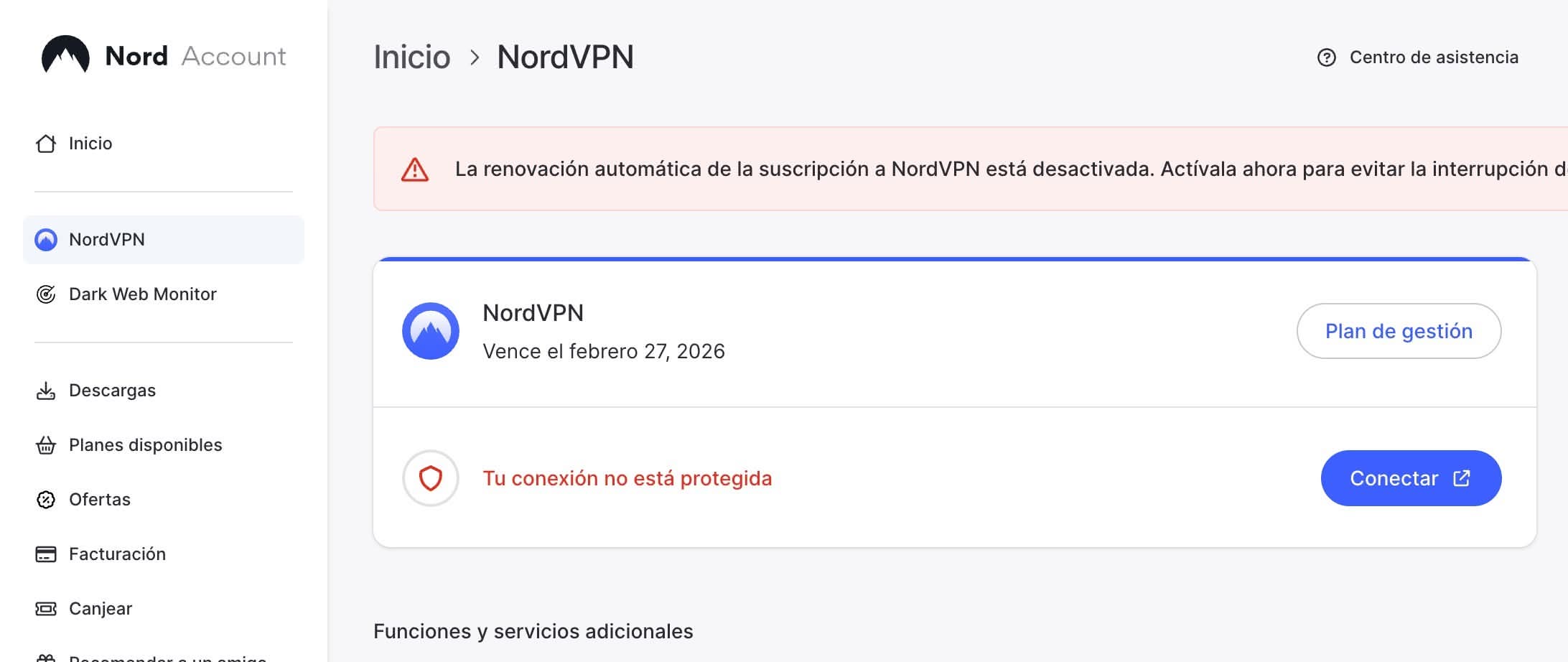Click the red warning triangle in banner
1568x662 pixels.
(x=415, y=169)
